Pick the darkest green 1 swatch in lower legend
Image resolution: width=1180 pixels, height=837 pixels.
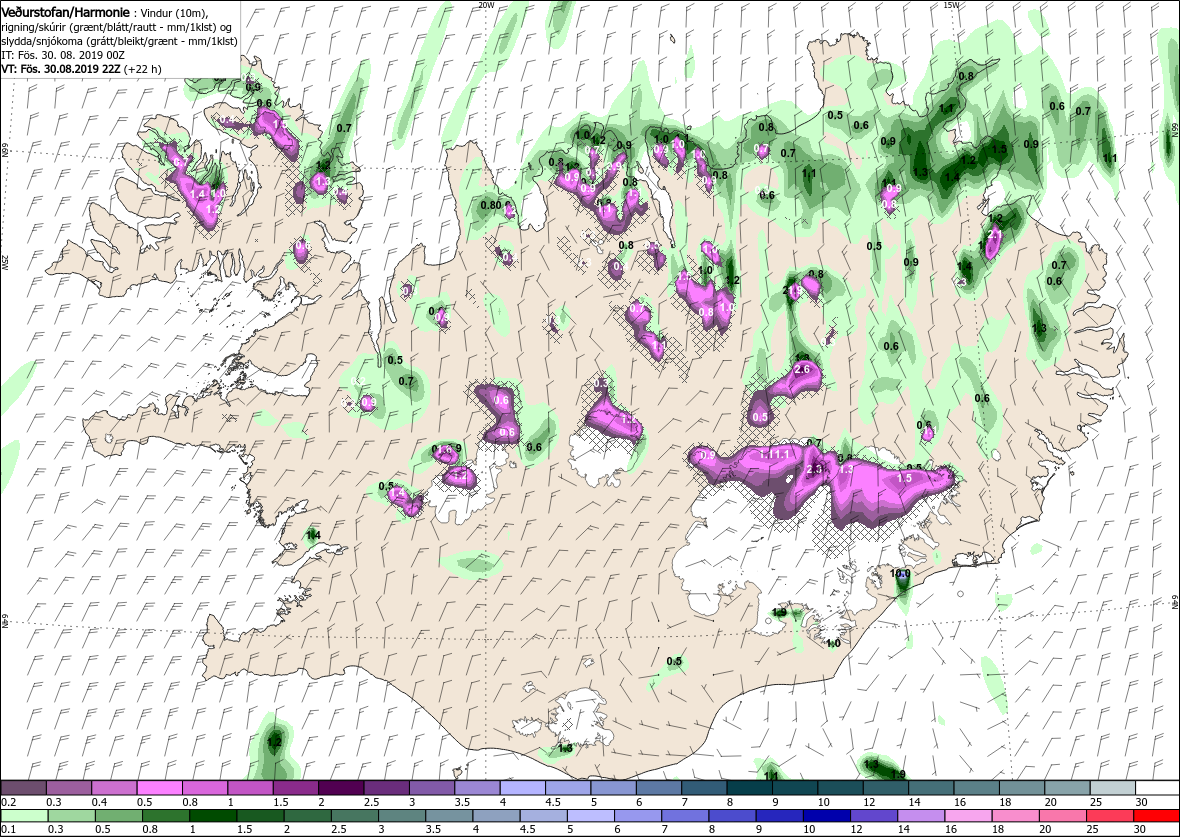click(x=212, y=817)
